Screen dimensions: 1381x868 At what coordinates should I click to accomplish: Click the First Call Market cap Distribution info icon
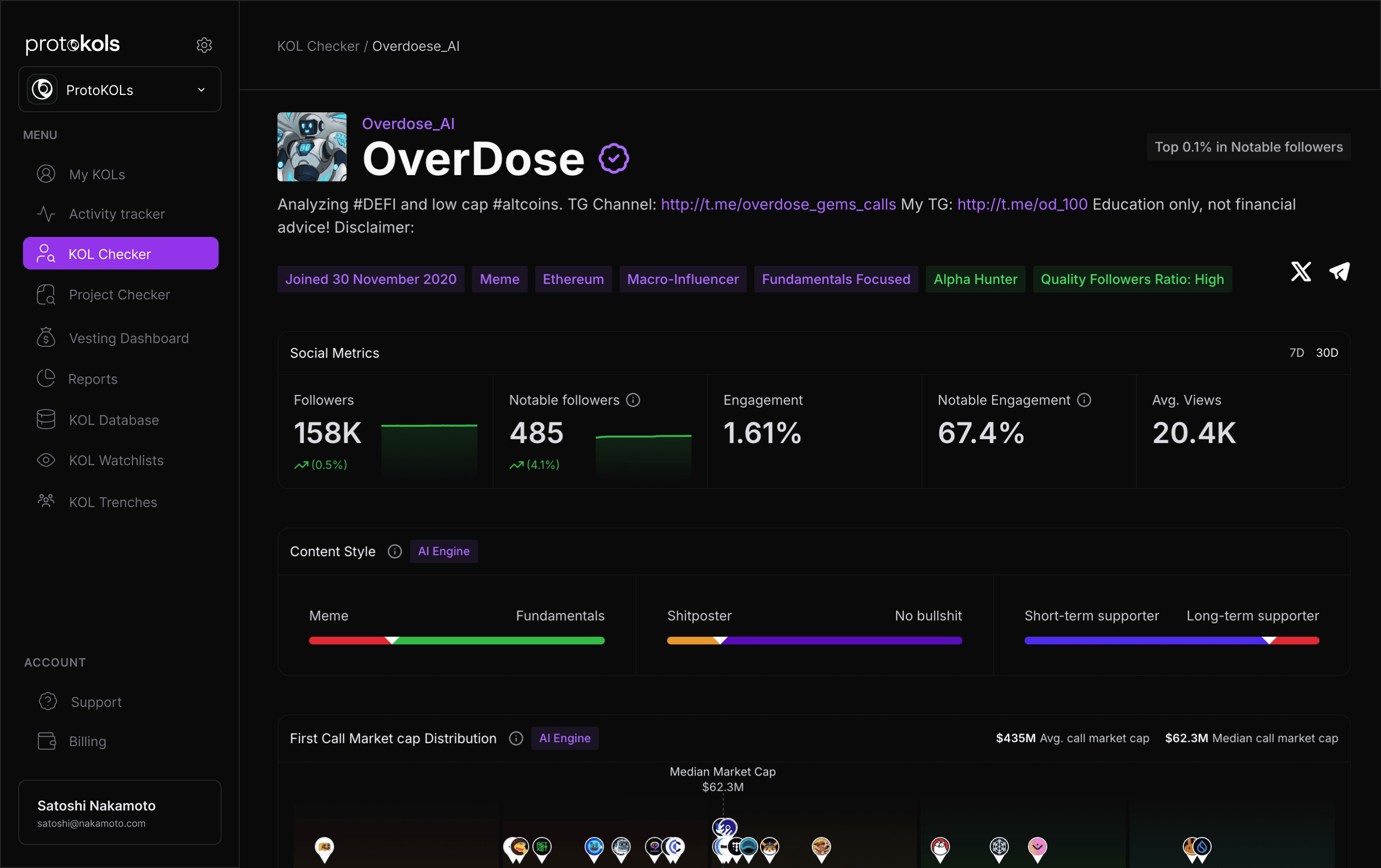coord(516,739)
